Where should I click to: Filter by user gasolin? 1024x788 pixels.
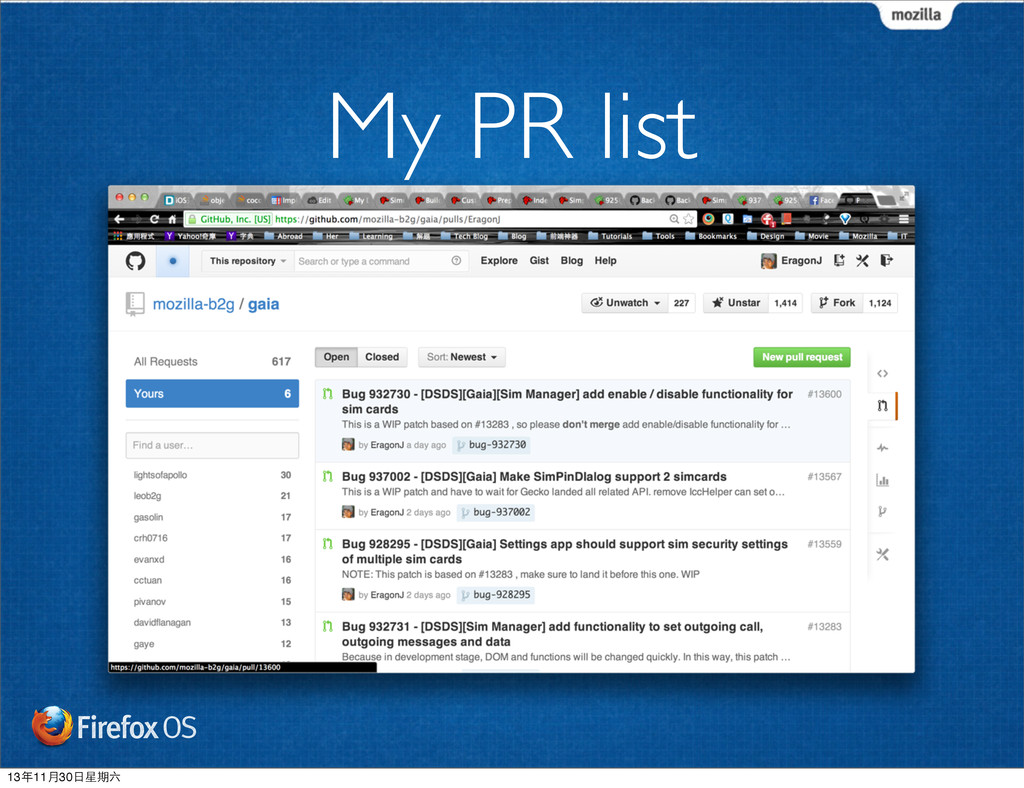click(148, 517)
